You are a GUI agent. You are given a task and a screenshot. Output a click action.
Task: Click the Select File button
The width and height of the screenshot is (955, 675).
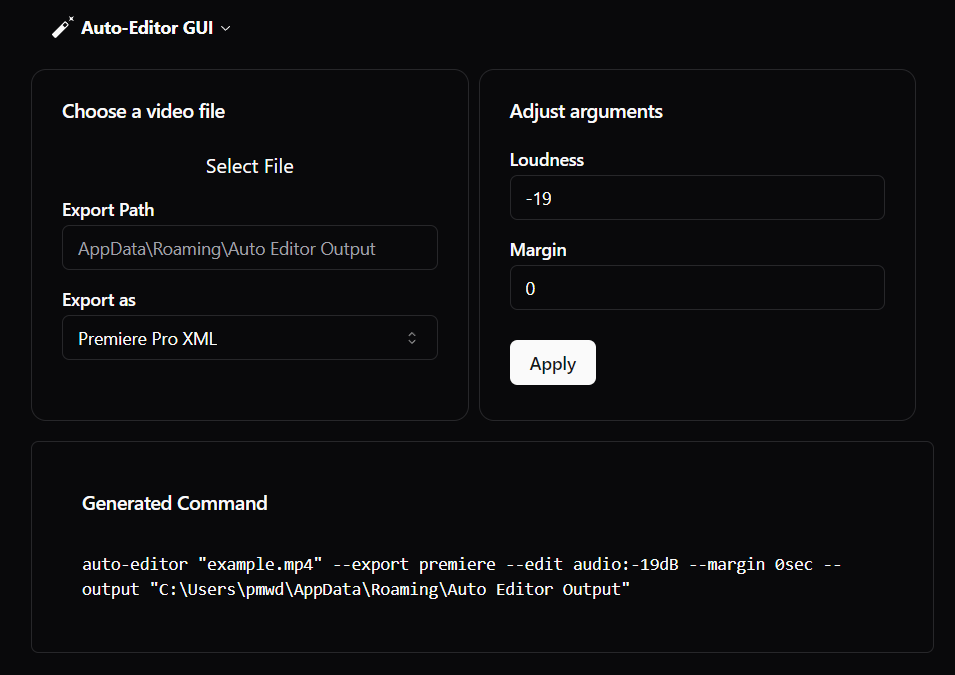pos(250,166)
